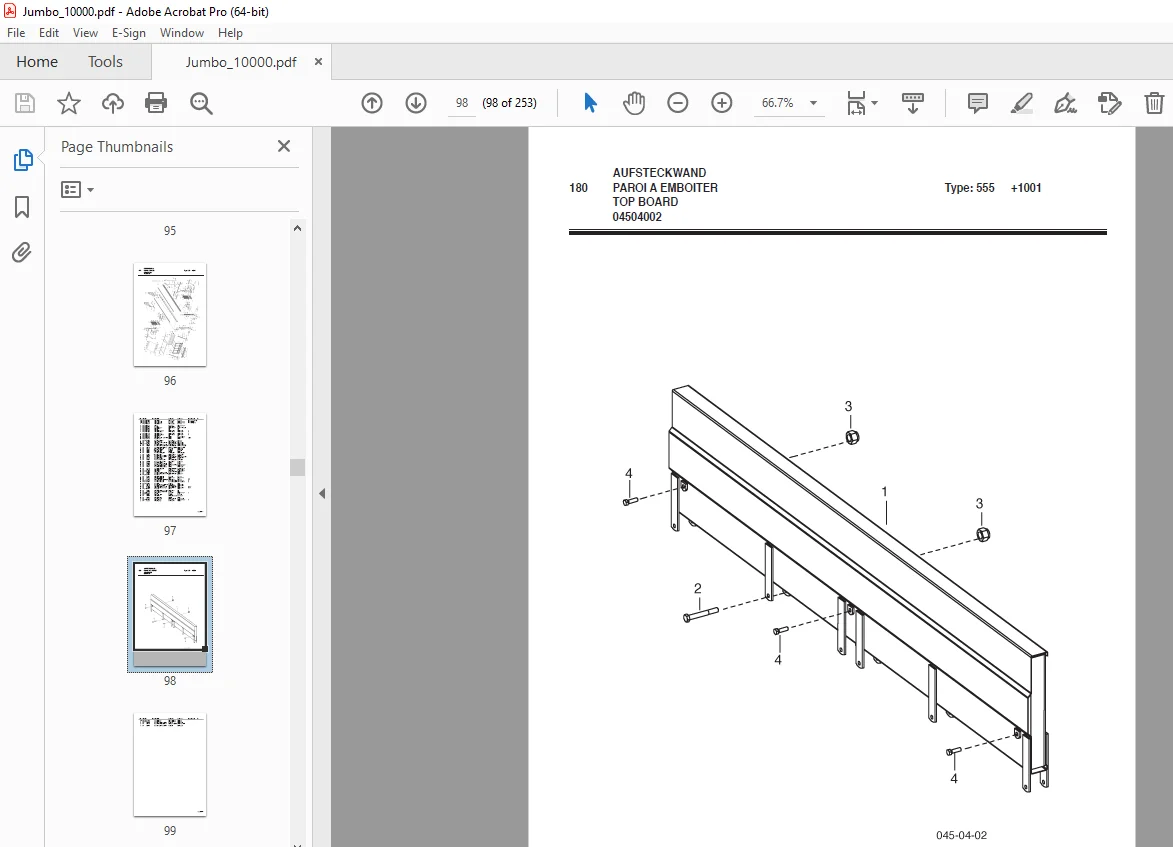Click the fit page width icon
1173x847 pixels.
pos(857,103)
